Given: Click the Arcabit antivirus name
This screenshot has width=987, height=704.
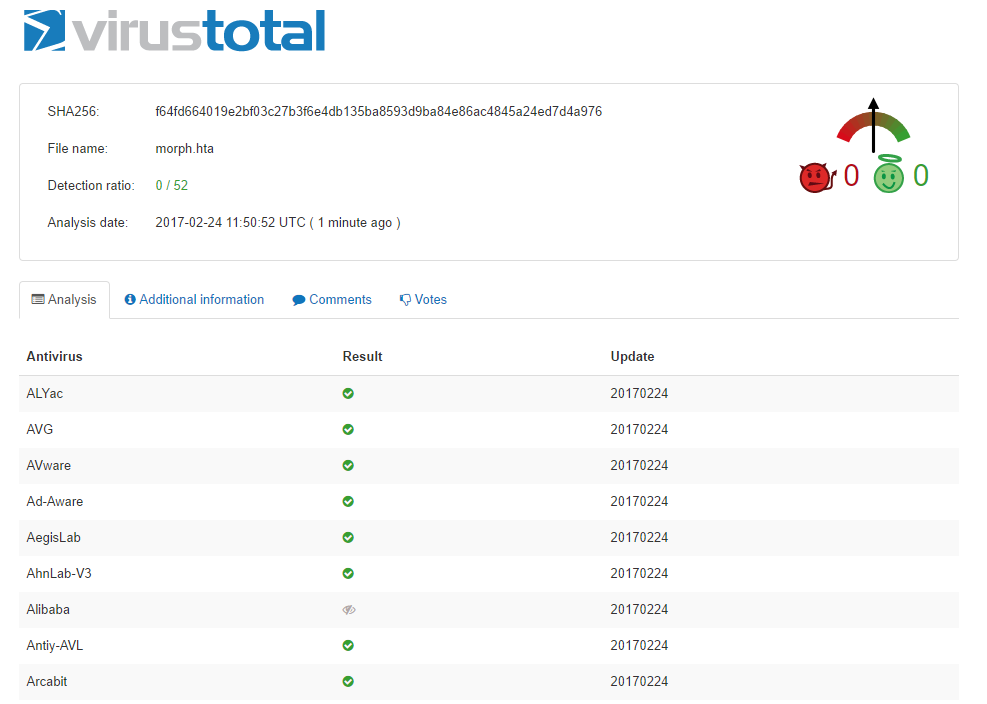Looking at the screenshot, I should coord(47,681).
